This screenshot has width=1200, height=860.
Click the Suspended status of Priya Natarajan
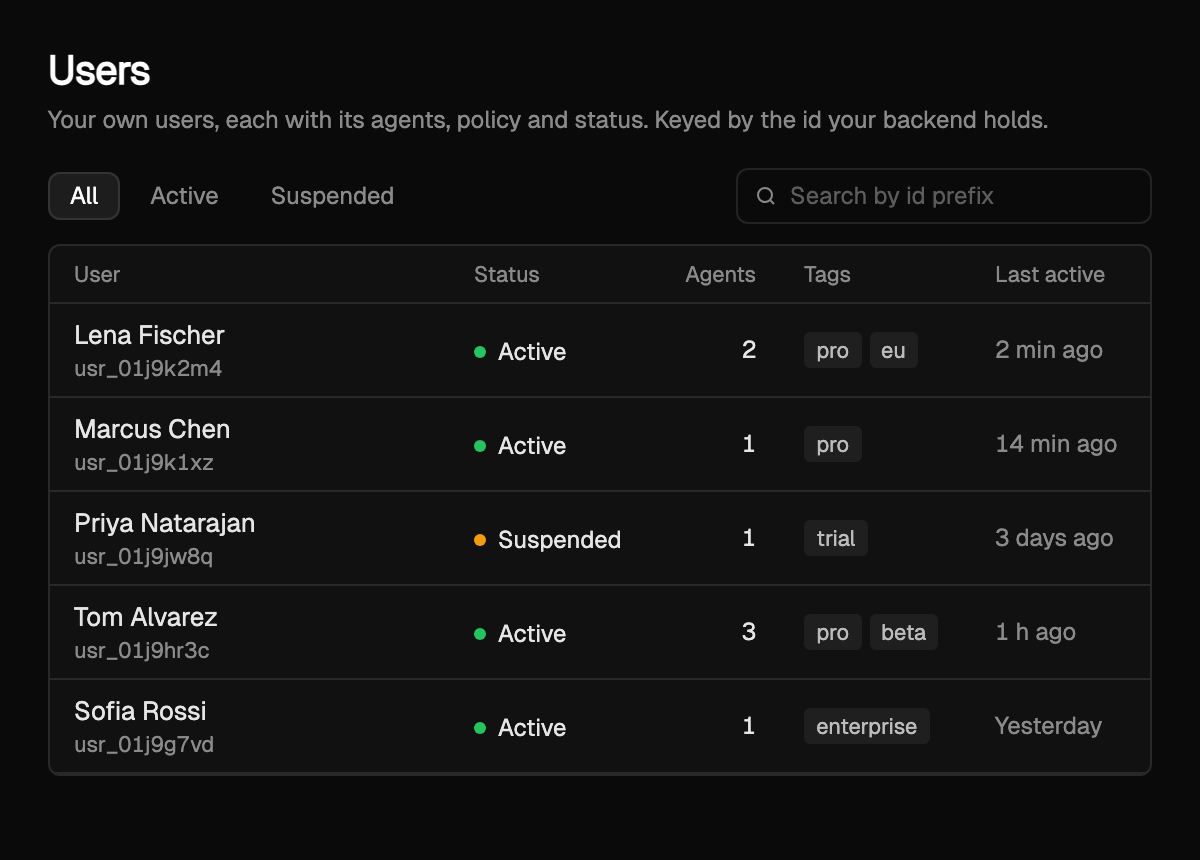(x=559, y=540)
